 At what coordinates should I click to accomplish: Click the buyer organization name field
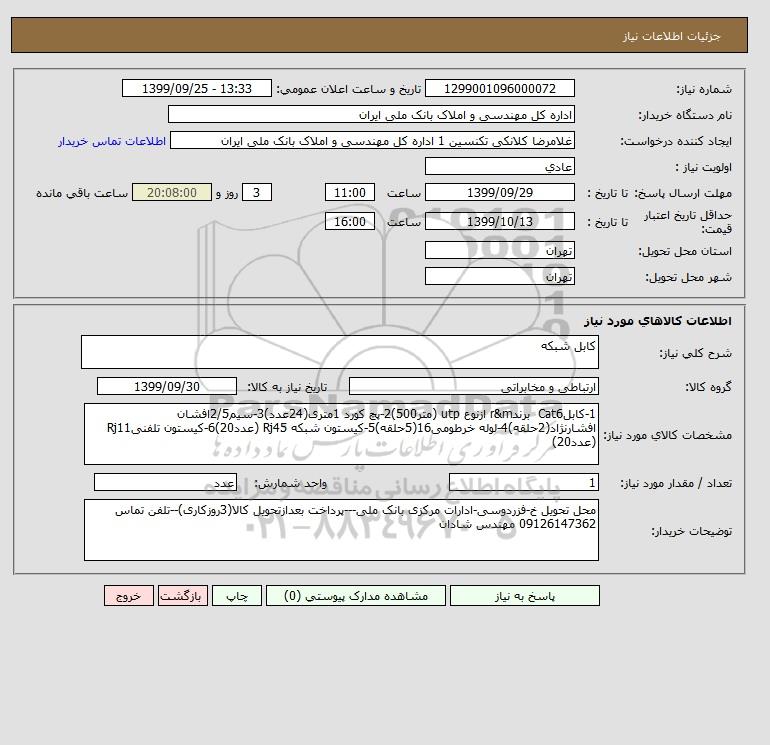371,114
